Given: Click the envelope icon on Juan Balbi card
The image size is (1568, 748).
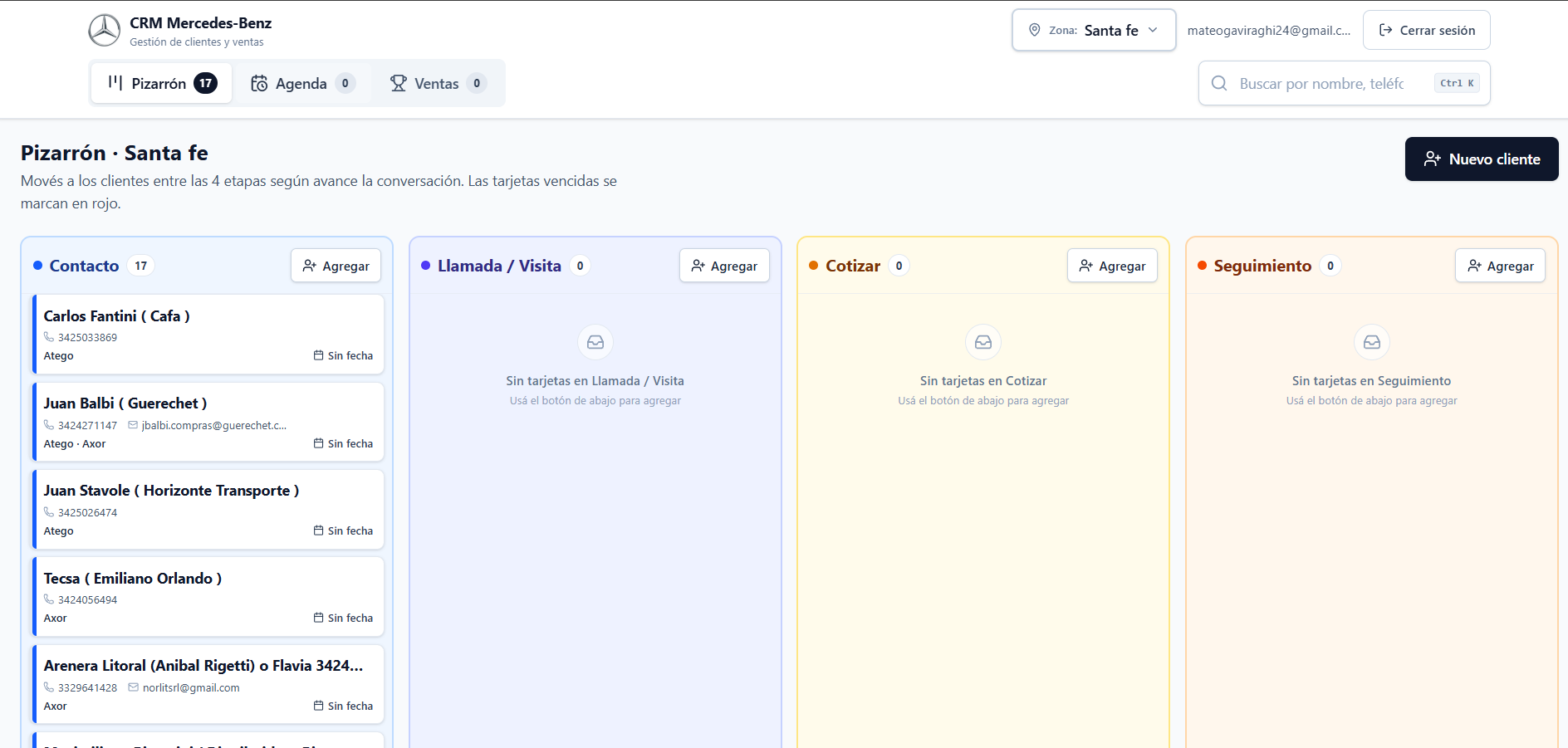Looking at the screenshot, I should tap(133, 425).
